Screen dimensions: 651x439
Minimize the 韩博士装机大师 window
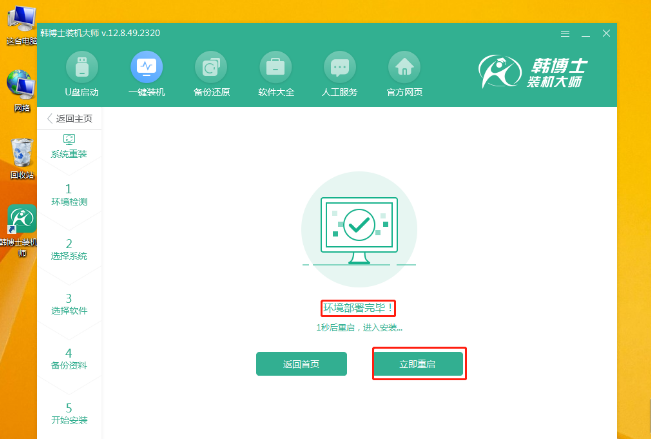(586, 34)
